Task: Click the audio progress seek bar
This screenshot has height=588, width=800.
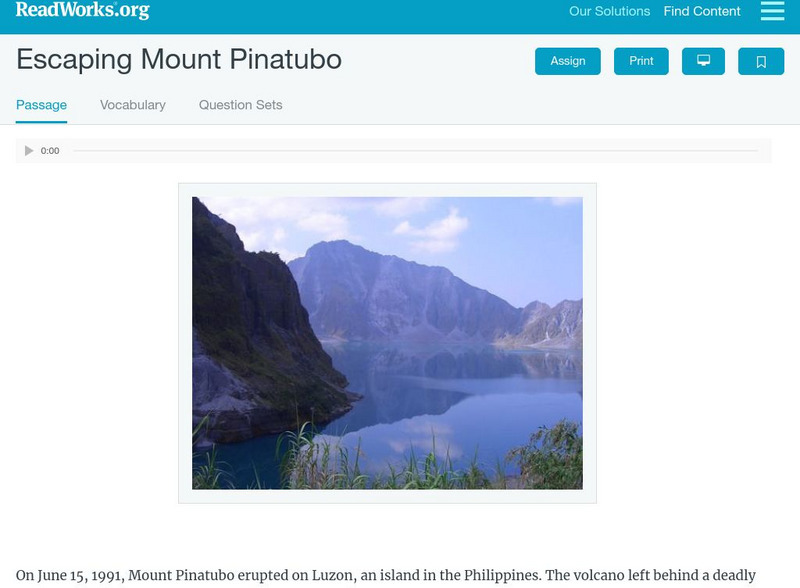Action: point(415,151)
